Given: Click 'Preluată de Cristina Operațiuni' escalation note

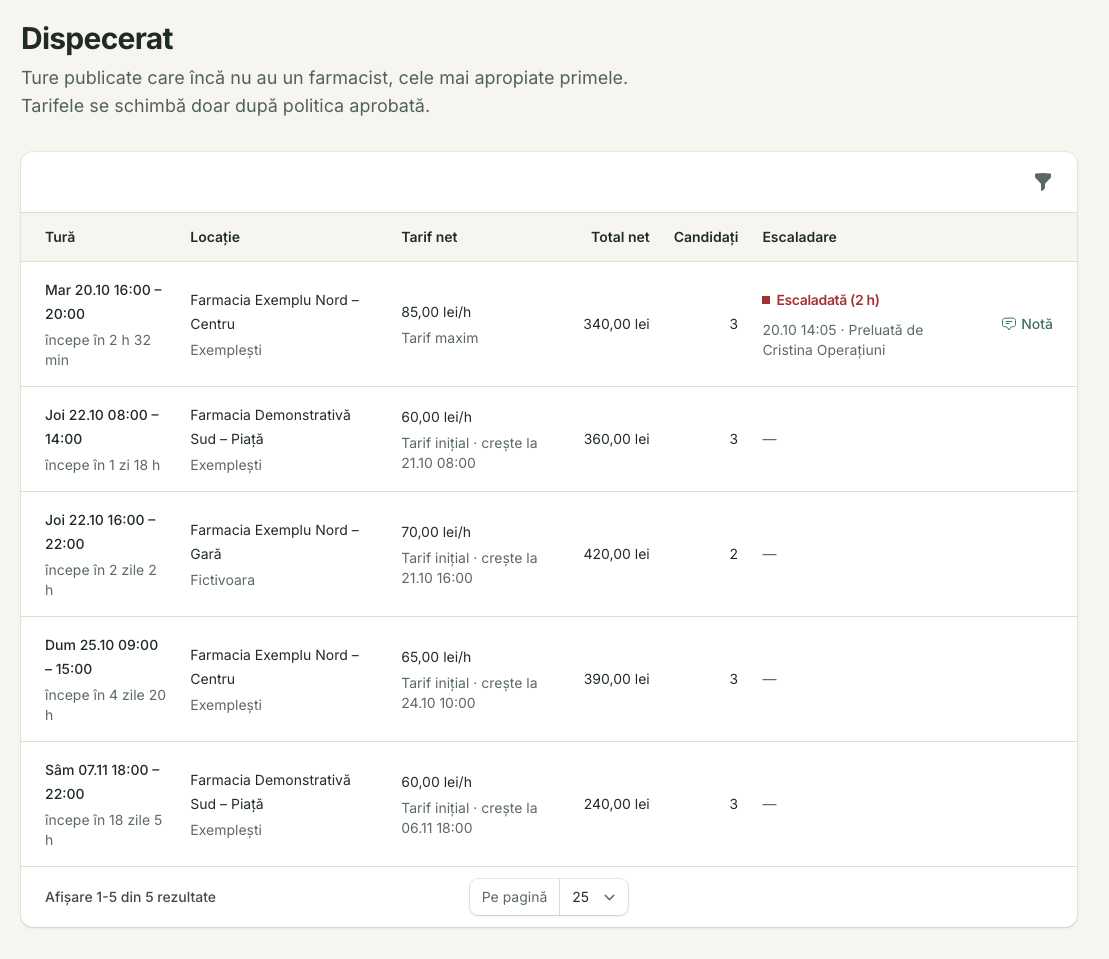Looking at the screenshot, I should [842, 340].
